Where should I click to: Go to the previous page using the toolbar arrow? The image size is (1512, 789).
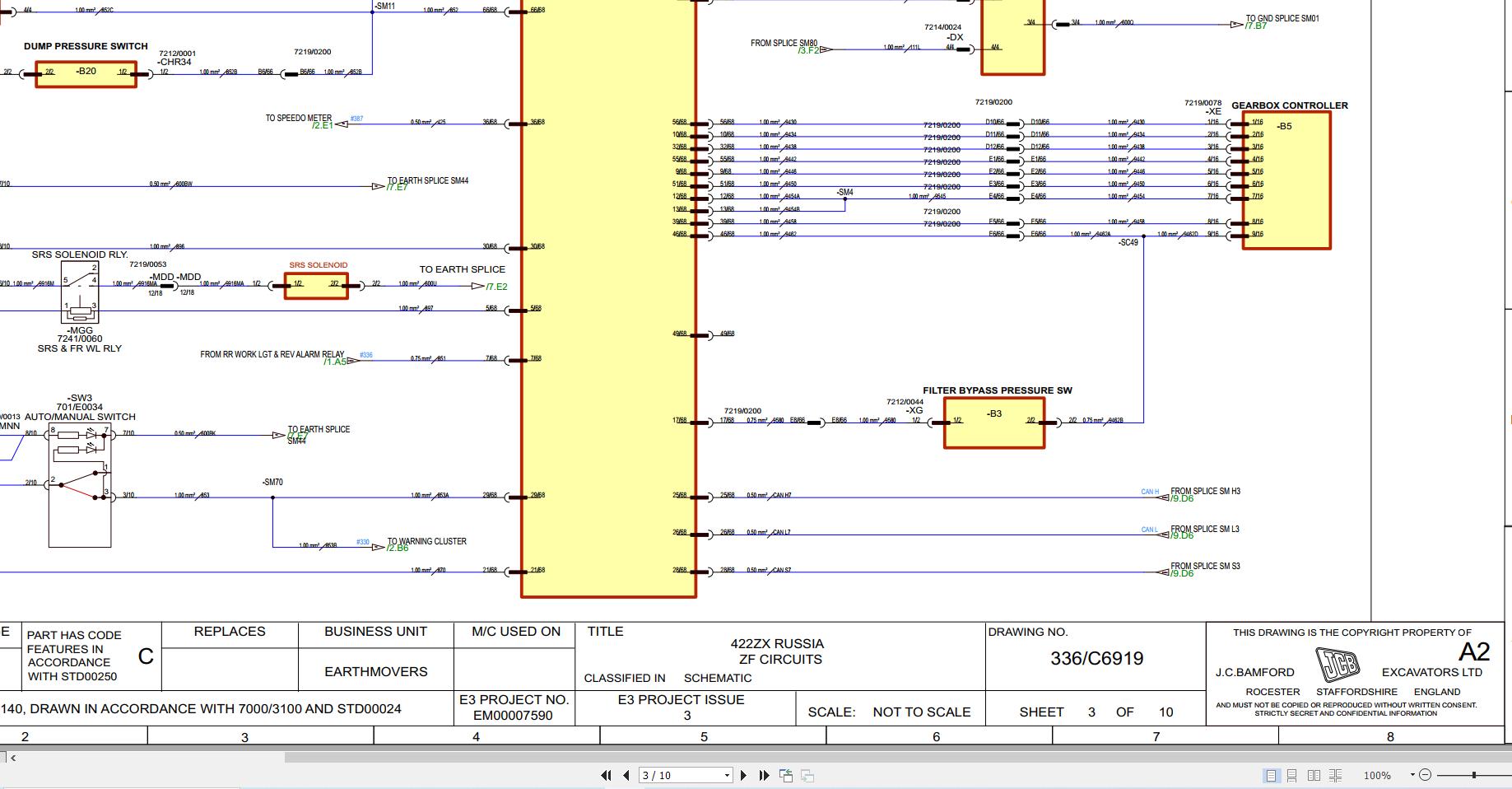click(x=626, y=775)
